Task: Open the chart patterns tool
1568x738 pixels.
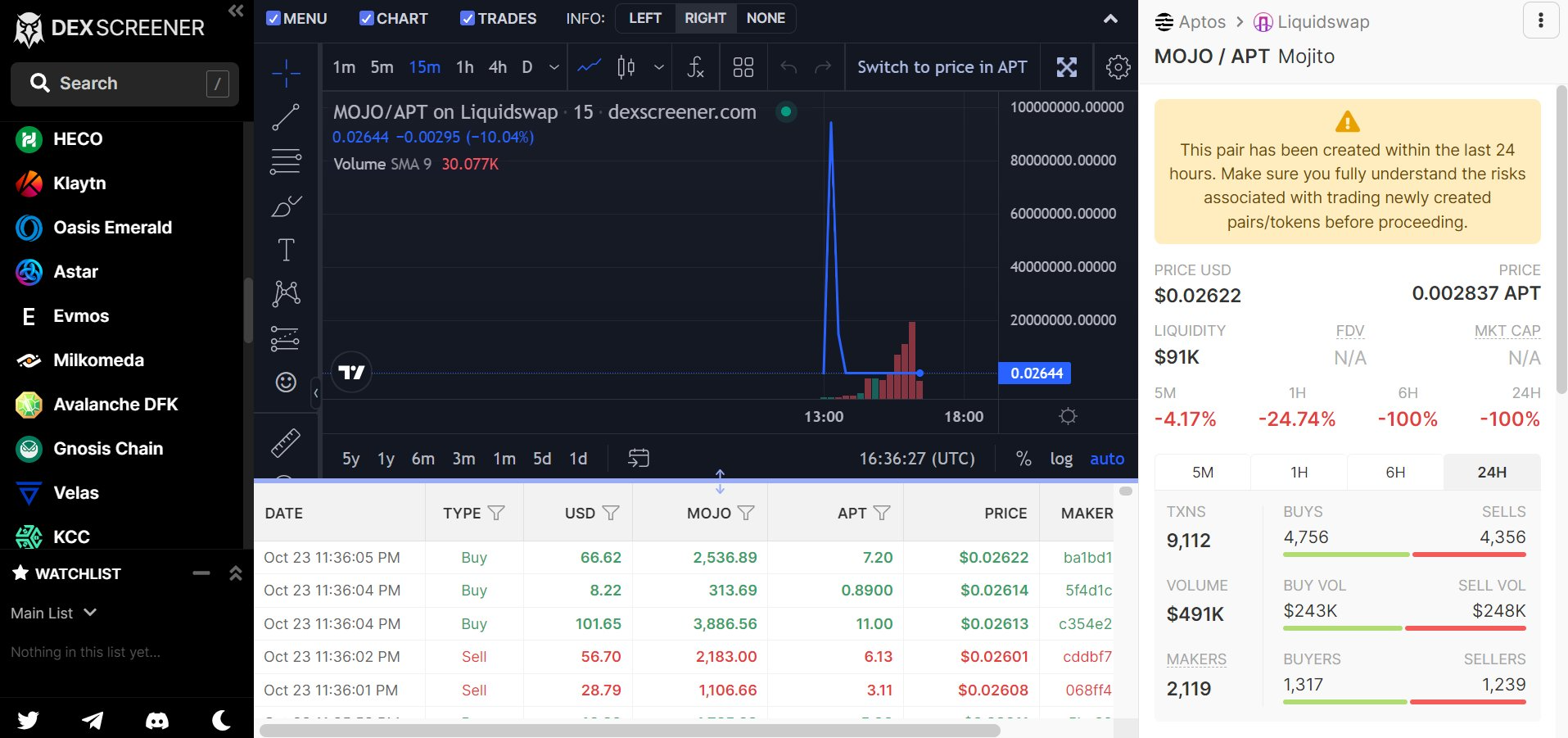Action: (x=286, y=293)
